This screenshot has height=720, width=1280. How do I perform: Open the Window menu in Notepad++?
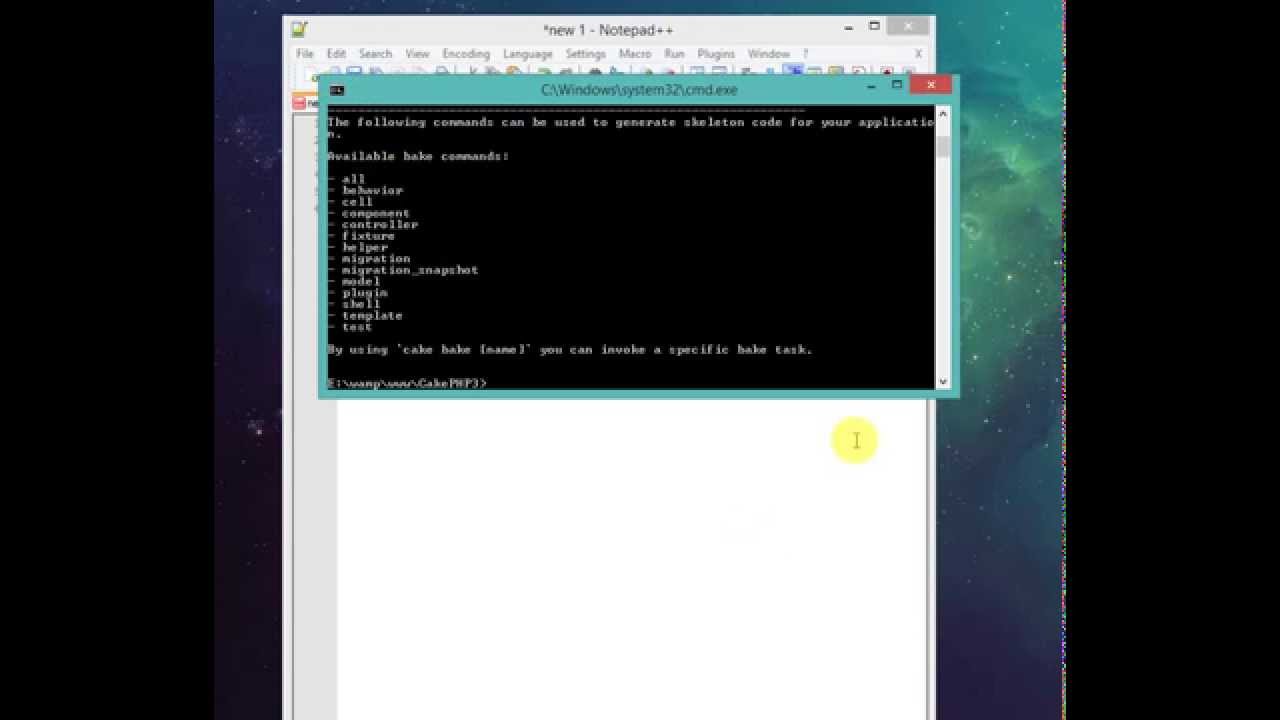(x=769, y=54)
